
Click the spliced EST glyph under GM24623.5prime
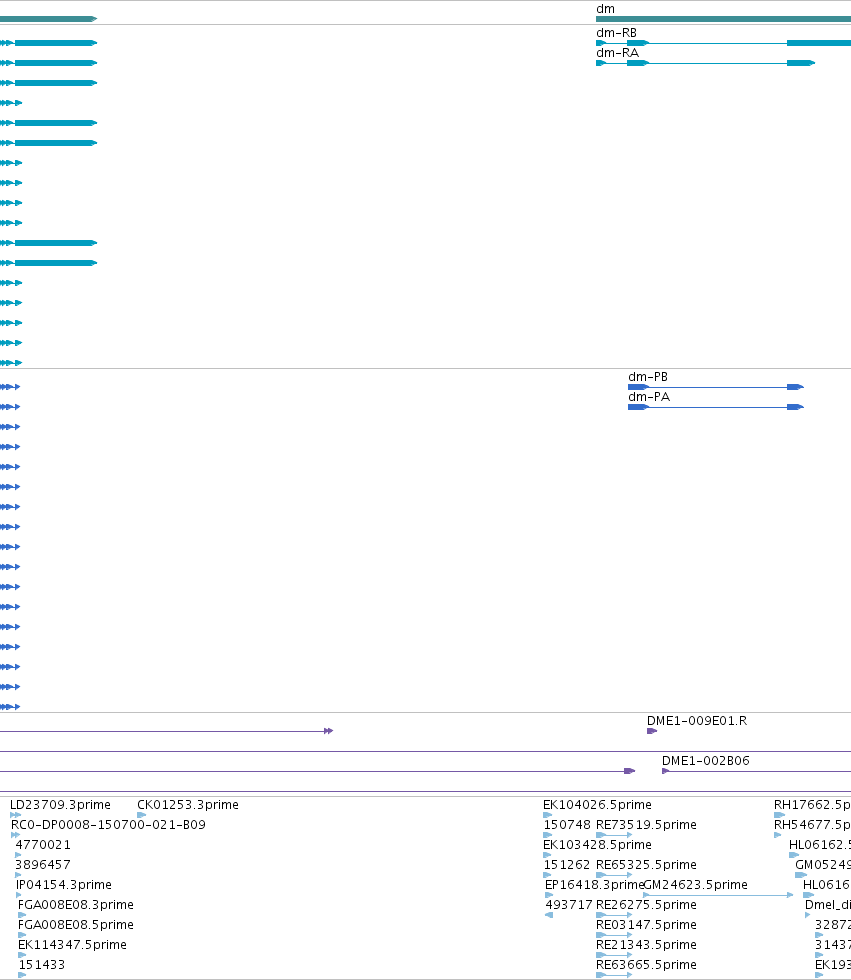(x=718, y=895)
